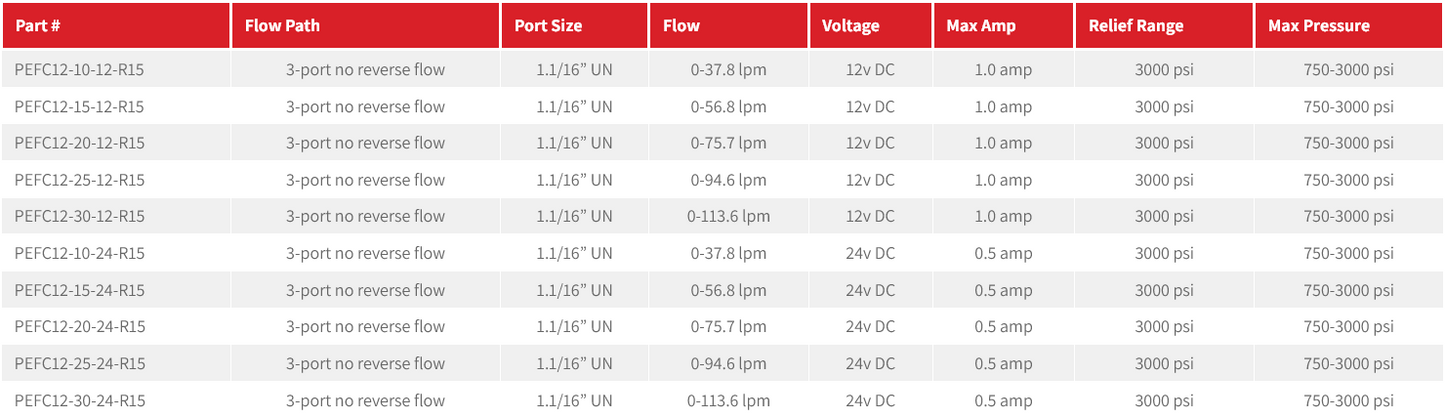Open part PEFC12-20-24-R15
1445x418 pixels.
[x=80, y=326]
